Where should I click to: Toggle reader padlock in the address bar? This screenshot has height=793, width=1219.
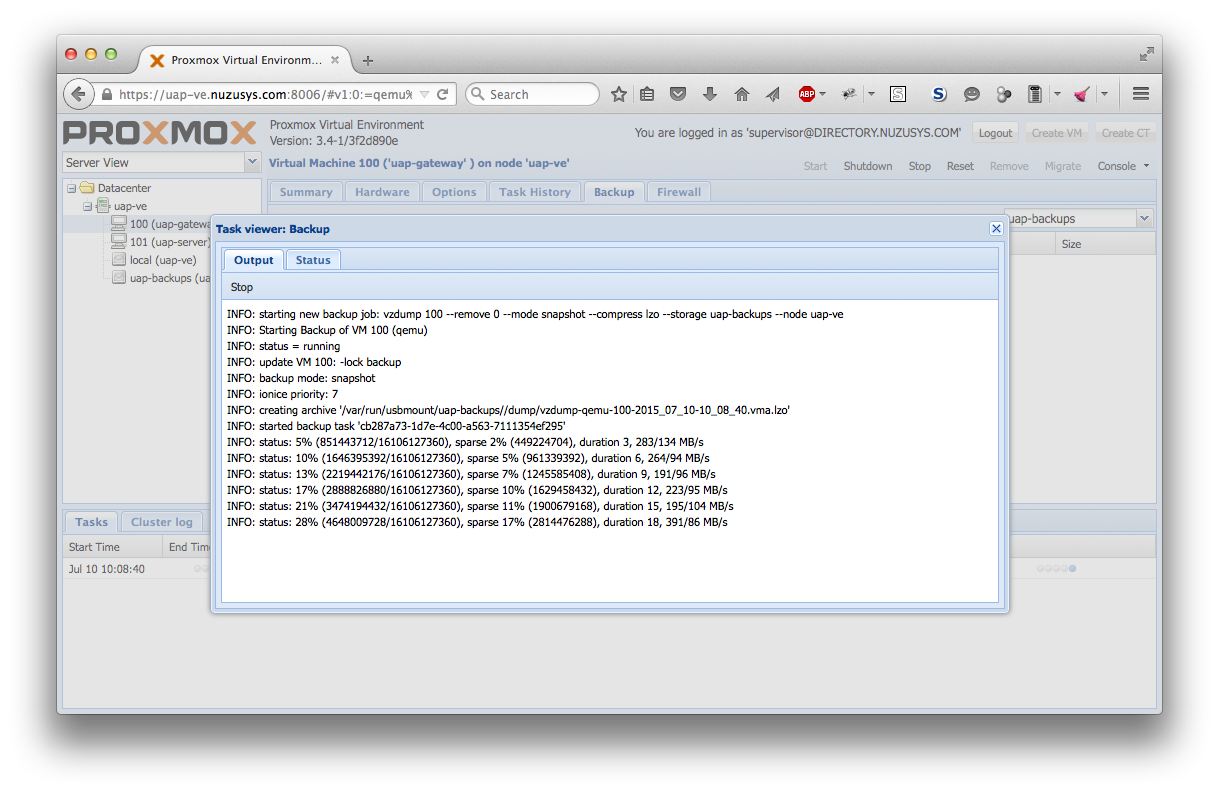[x=107, y=93]
